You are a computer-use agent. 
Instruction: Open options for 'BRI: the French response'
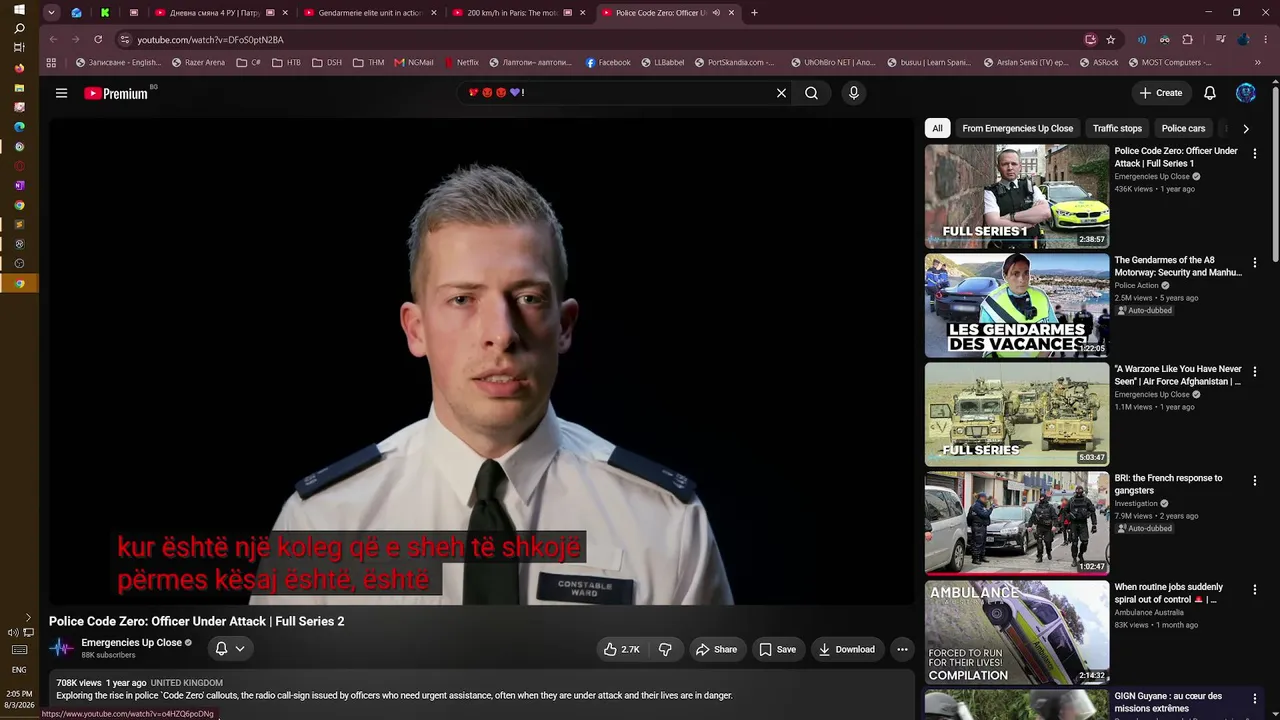(x=1255, y=481)
